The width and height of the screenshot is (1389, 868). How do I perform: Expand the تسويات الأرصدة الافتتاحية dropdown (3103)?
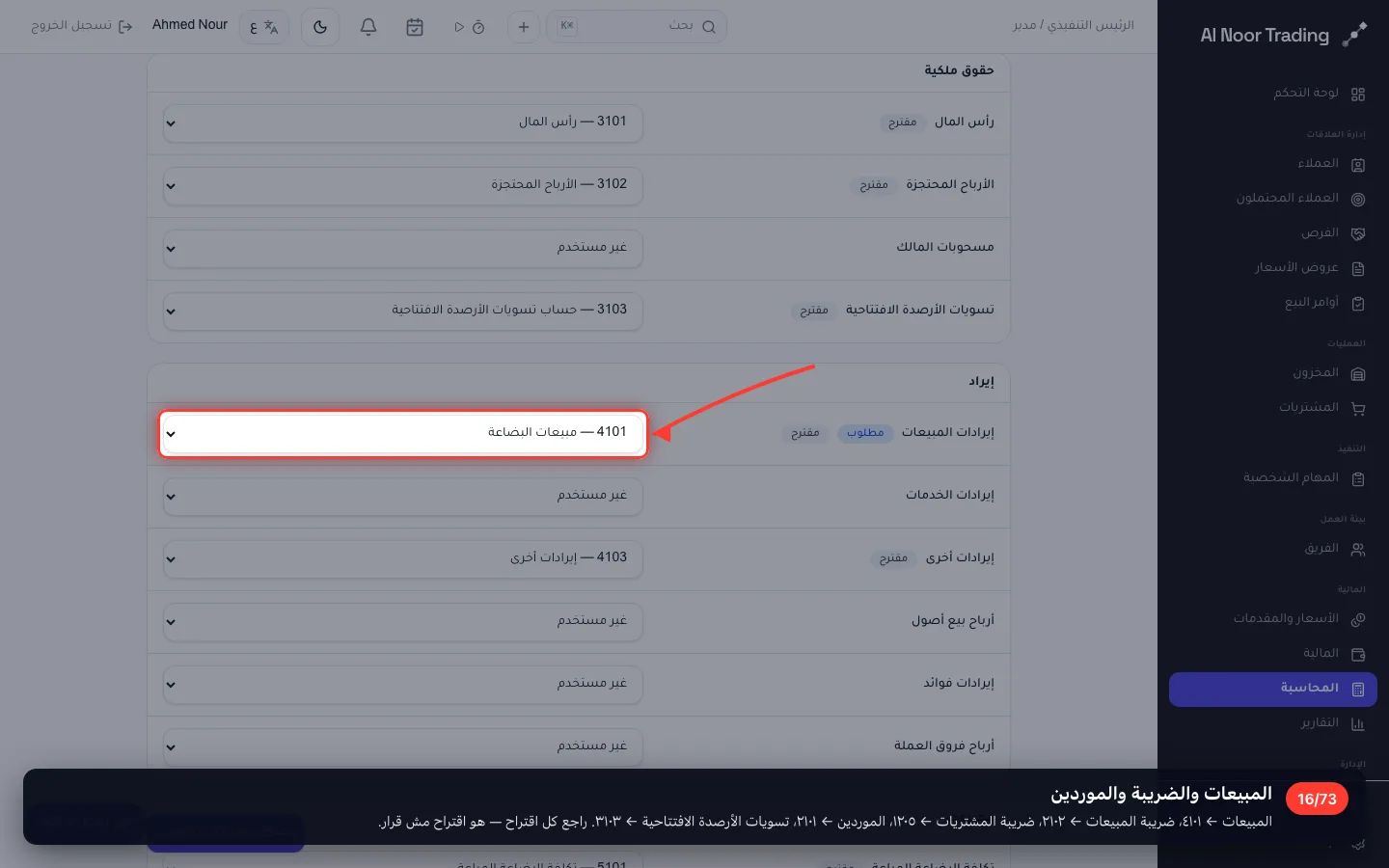coord(402,311)
